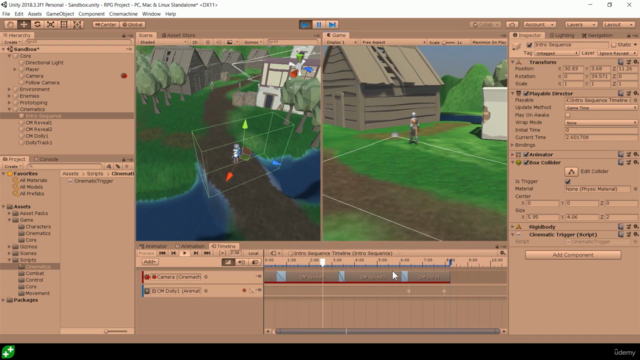Select the Move tool
Image resolution: width=640 pixels, height=360 pixels.
[24, 24]
